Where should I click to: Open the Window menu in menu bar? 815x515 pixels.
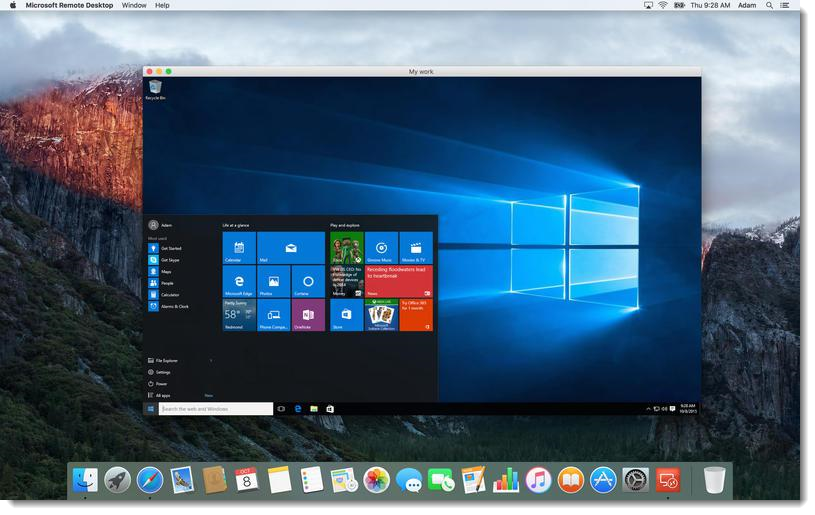(133, 6)
